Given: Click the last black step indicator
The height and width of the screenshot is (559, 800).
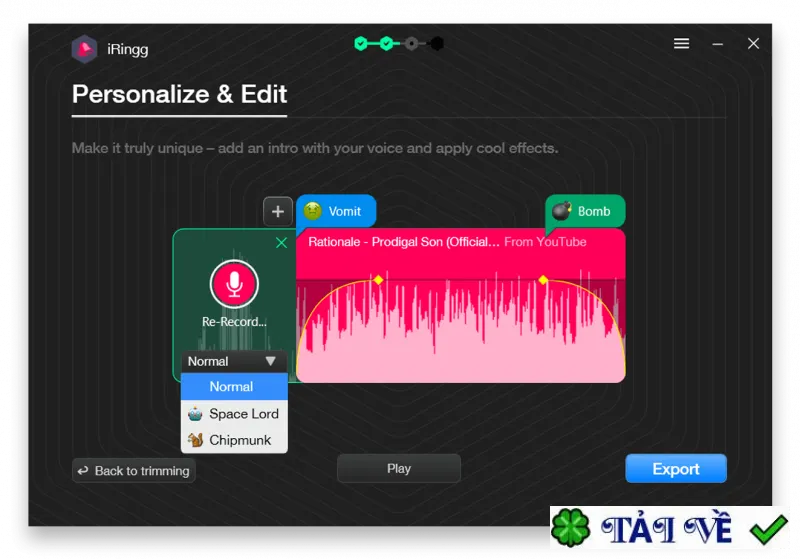Looking at the screenshot, I should point(437,43).
